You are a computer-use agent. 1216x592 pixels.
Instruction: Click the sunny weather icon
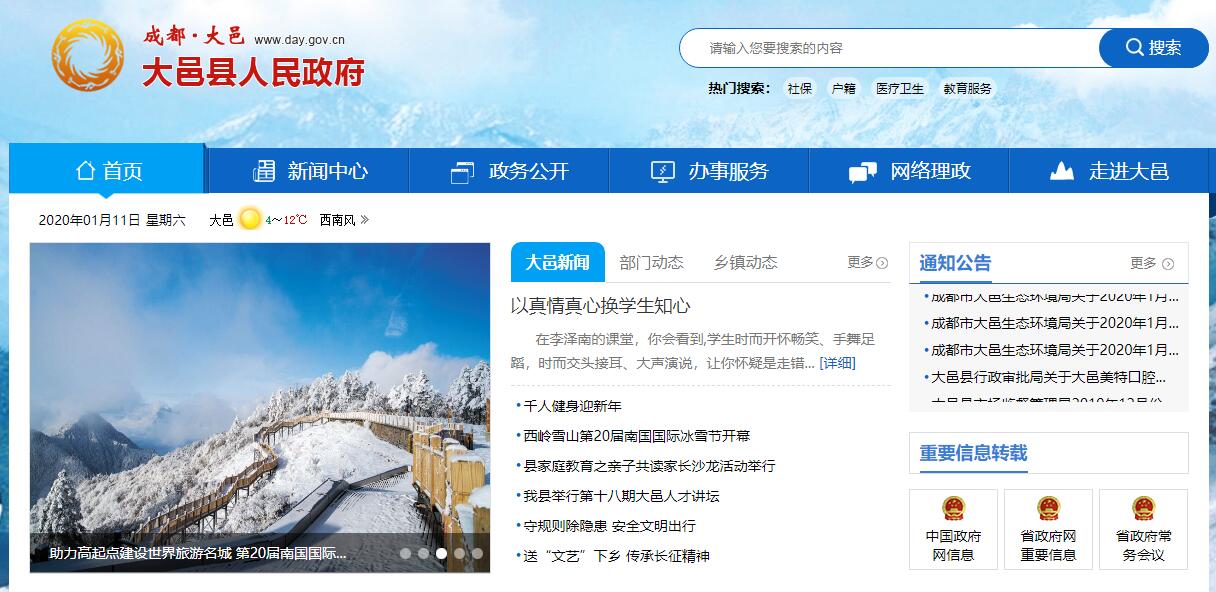[x=250, y=219]
